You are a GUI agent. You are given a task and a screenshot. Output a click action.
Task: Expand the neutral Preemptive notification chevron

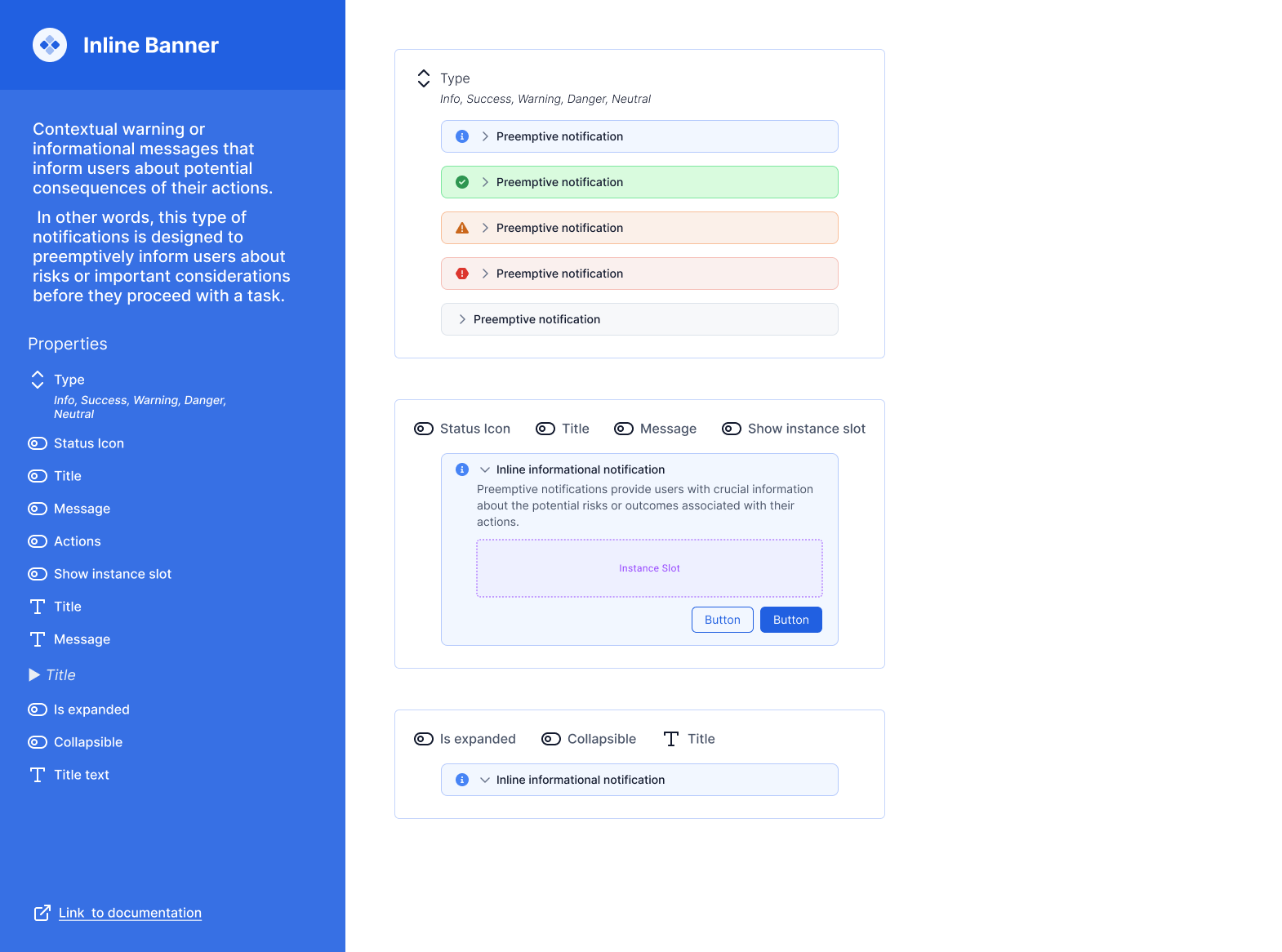[x=462, y=319]
